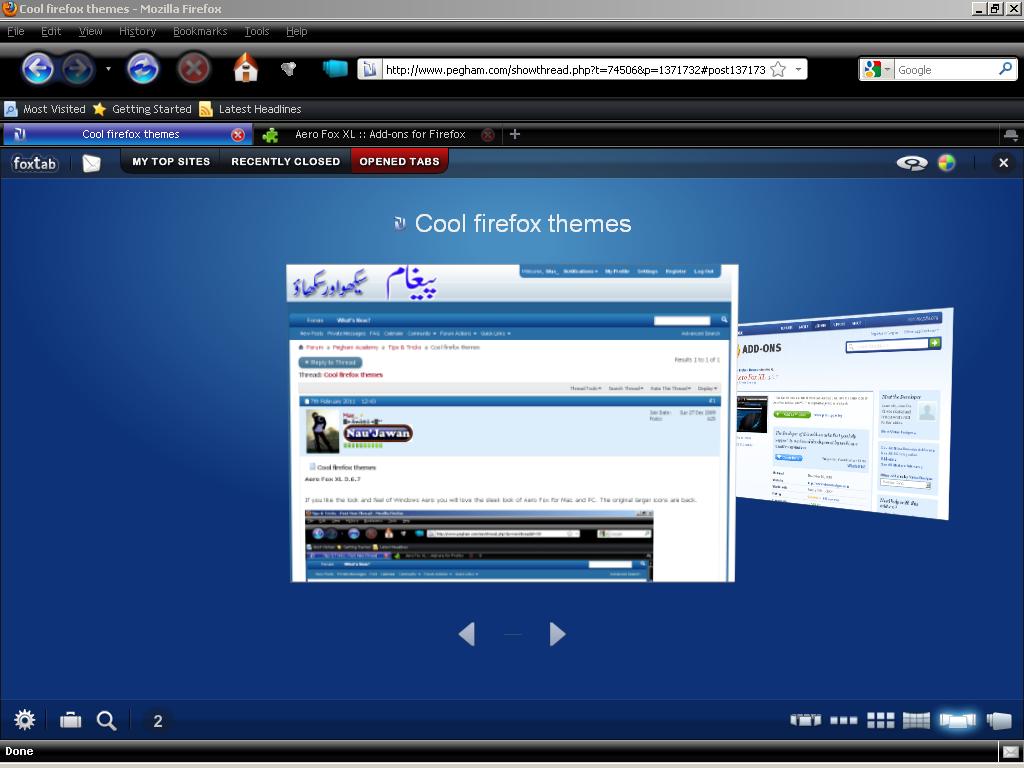Switch to MY TOP SITES view
This screenshot has width=1024, height=768.
point(171,161)
